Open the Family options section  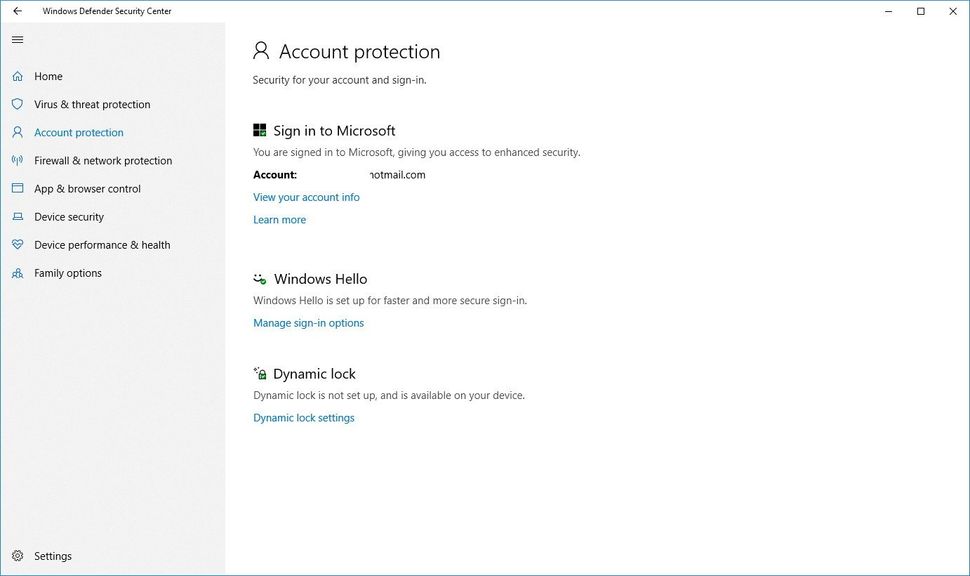(x=70, y=272)
